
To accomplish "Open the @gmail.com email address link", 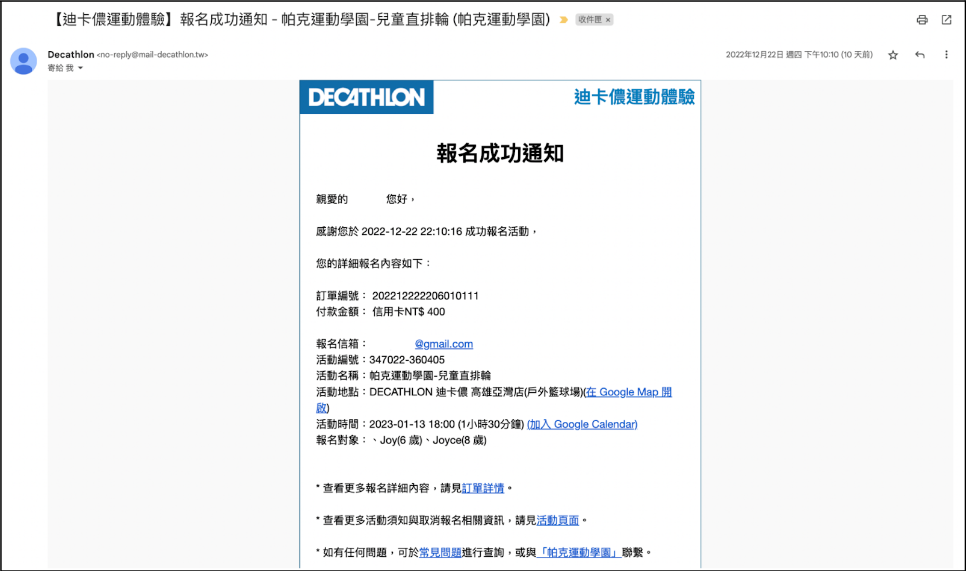I will tap(444, 344).
